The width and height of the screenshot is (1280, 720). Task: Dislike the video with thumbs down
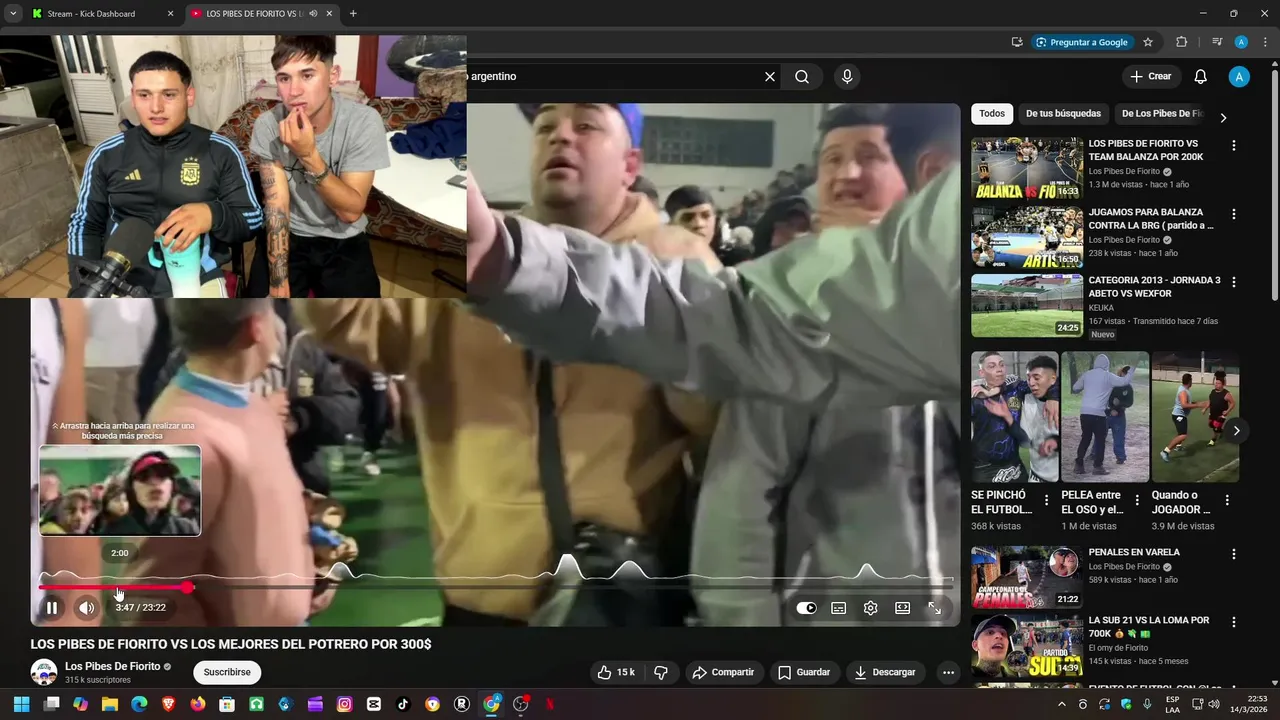[661, 672]
